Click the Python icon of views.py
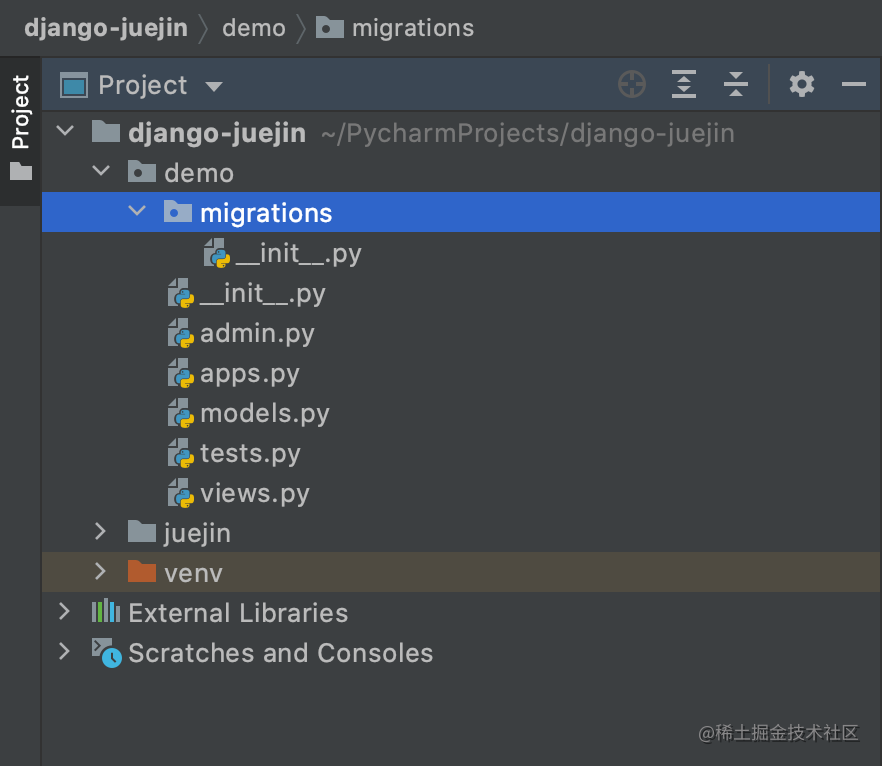The image size is (882, 766). pyautogui.click(x=181, y=493)
